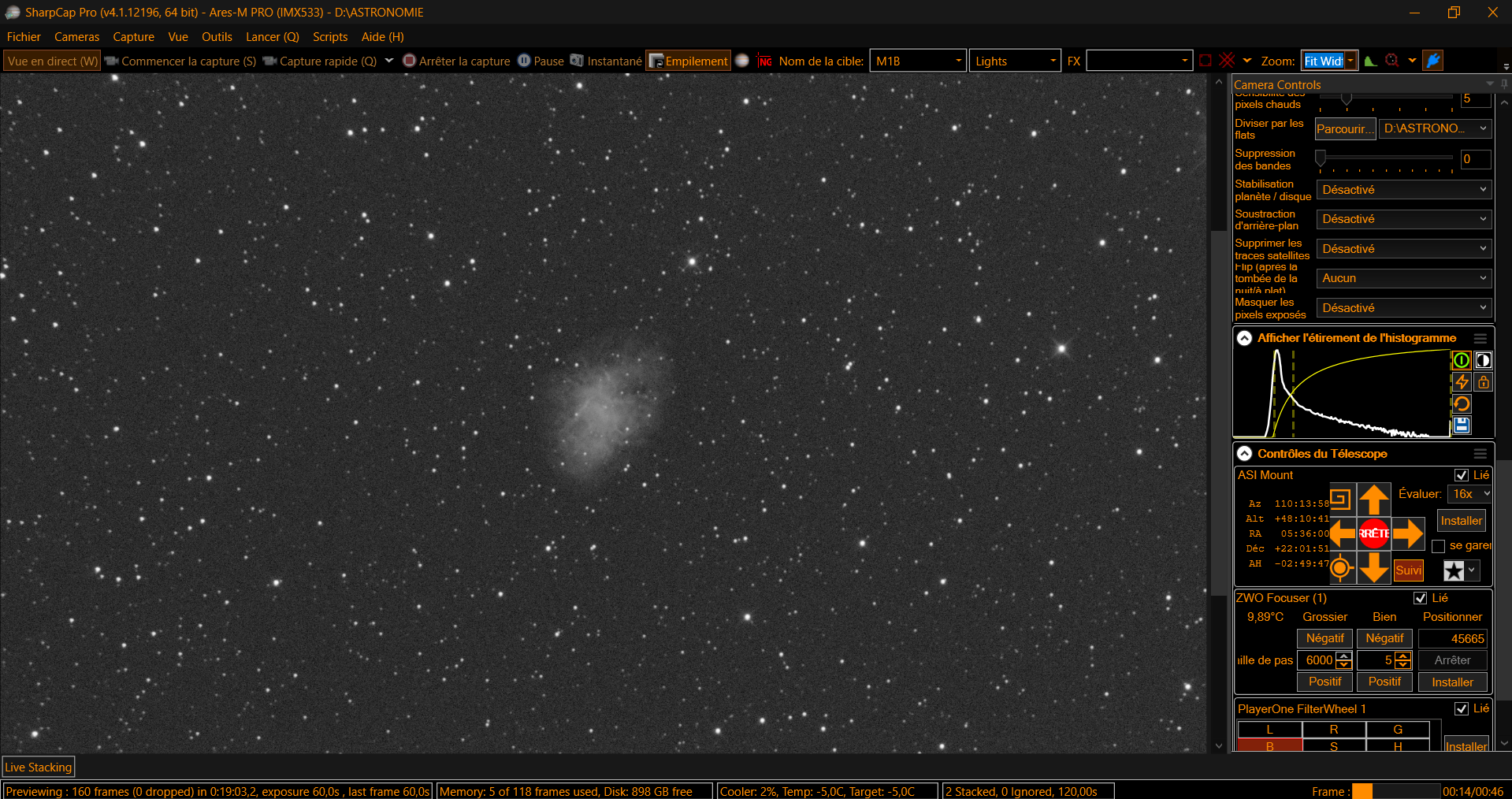This screenshot has height=799, width=1512.
Task: Click the Pause capture toolbar button
Action: point(541,61)
